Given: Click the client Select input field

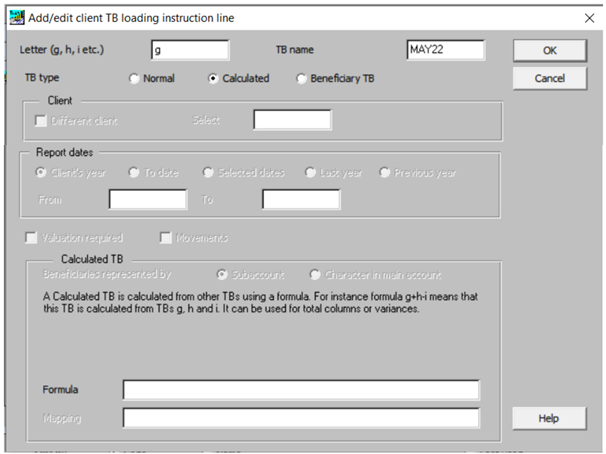Looking at the screenshot, I should [x=293, y=120].
